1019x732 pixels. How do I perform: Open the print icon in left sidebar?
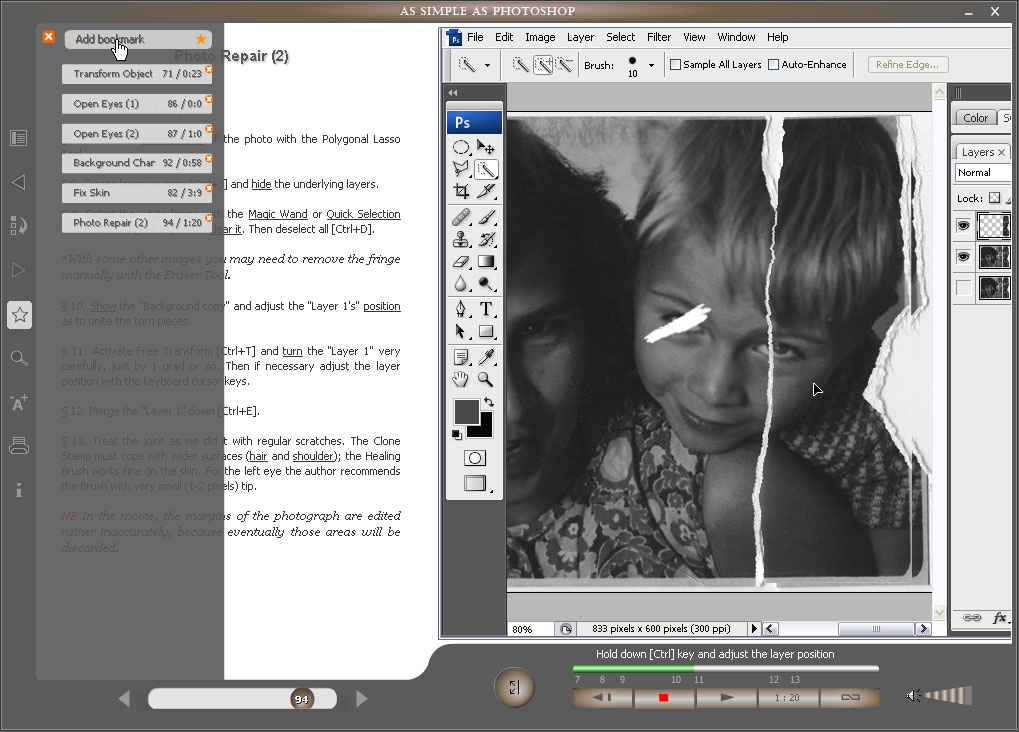[19, 445]
